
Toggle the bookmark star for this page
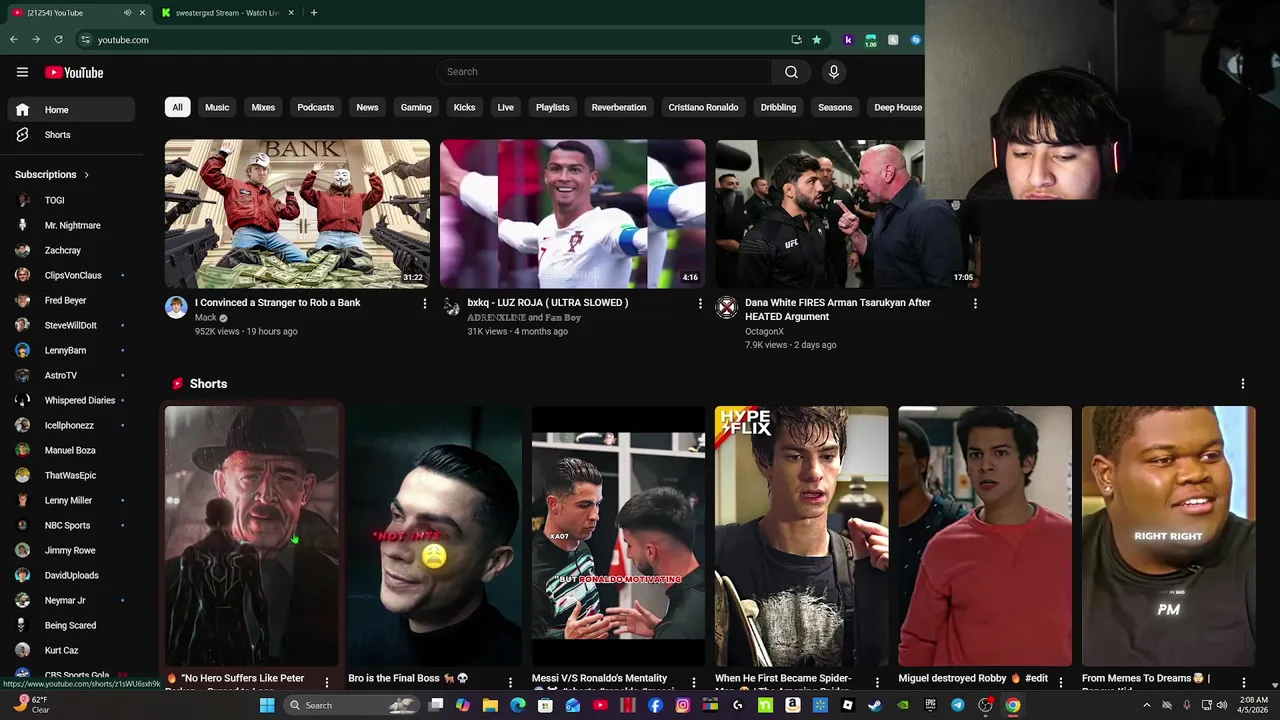(x=817, y=40)
